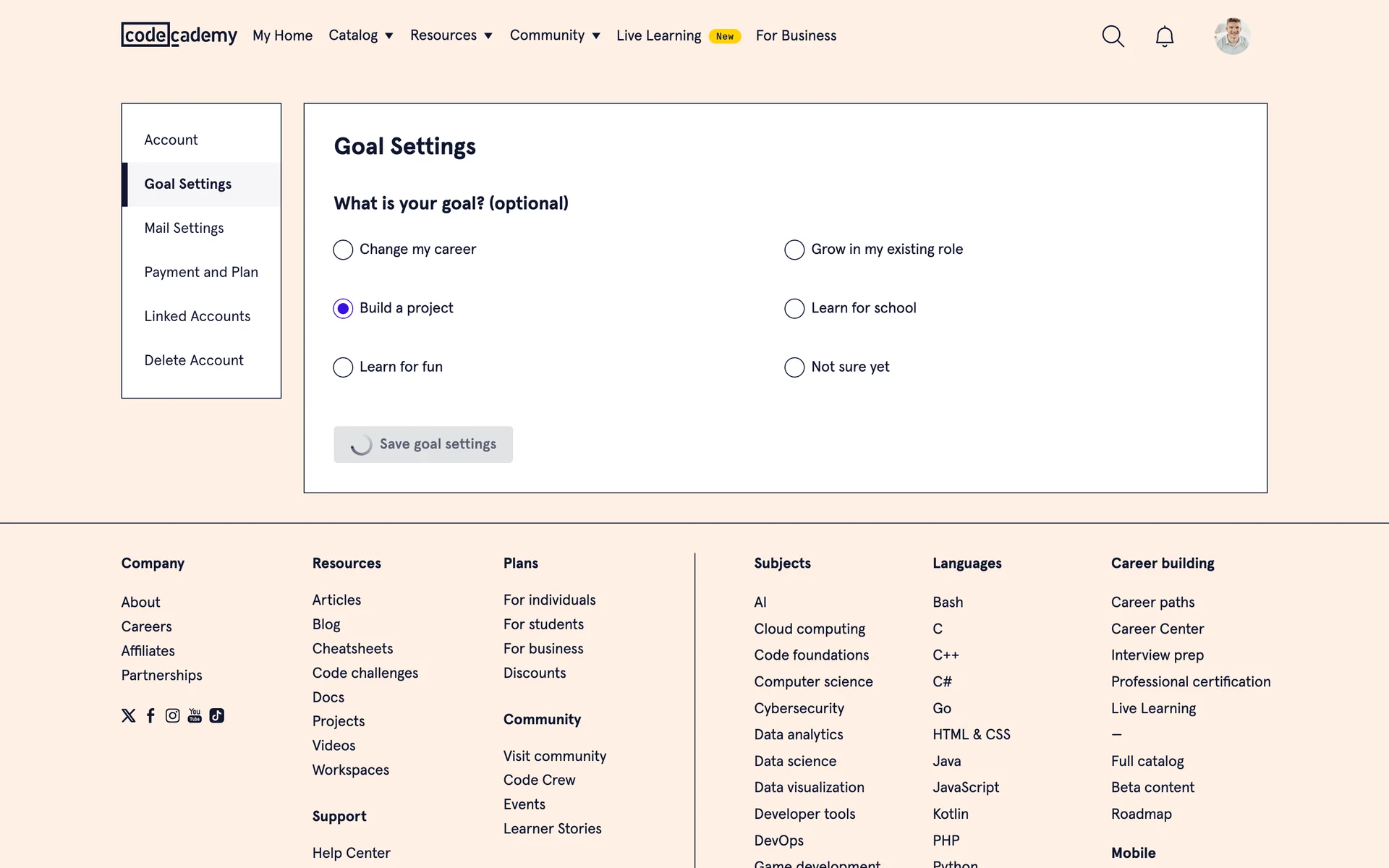The image size is (1389, 868).
Task: Click Save goal settings button
Action: point(423,444)
